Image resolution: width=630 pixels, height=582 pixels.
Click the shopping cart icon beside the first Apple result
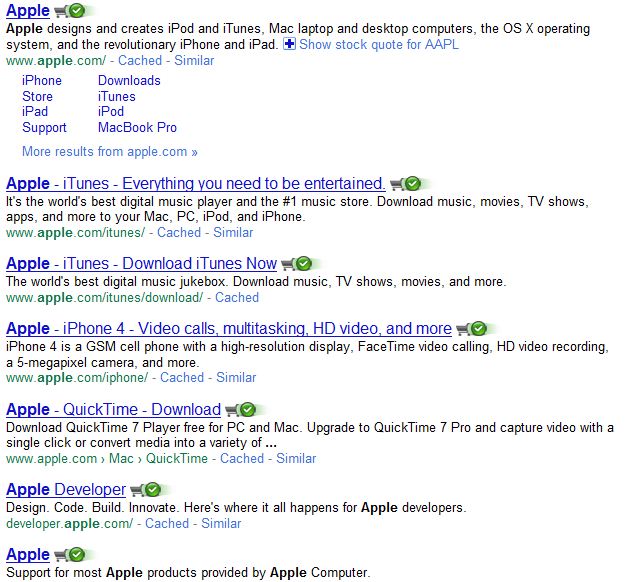coord(61,11)
